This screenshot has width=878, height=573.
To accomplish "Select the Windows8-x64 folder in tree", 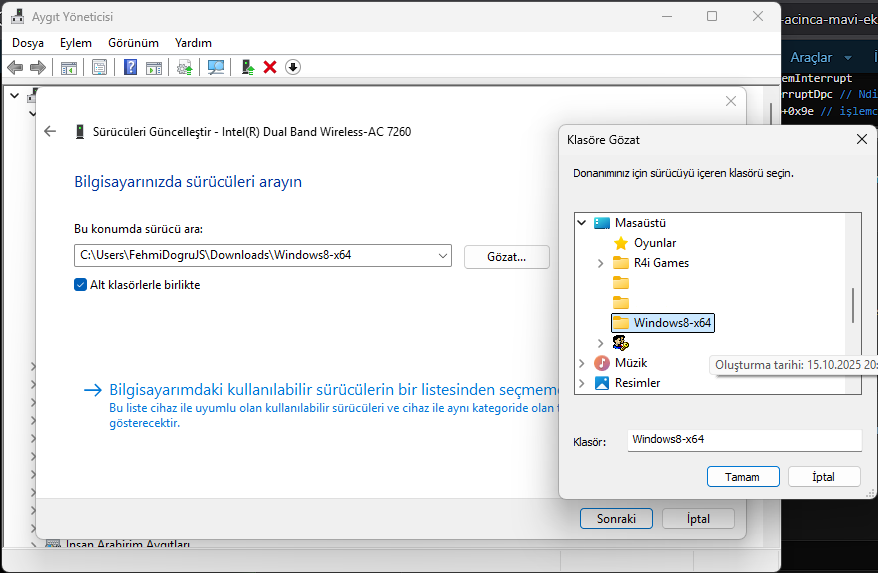I will [663, 323].
